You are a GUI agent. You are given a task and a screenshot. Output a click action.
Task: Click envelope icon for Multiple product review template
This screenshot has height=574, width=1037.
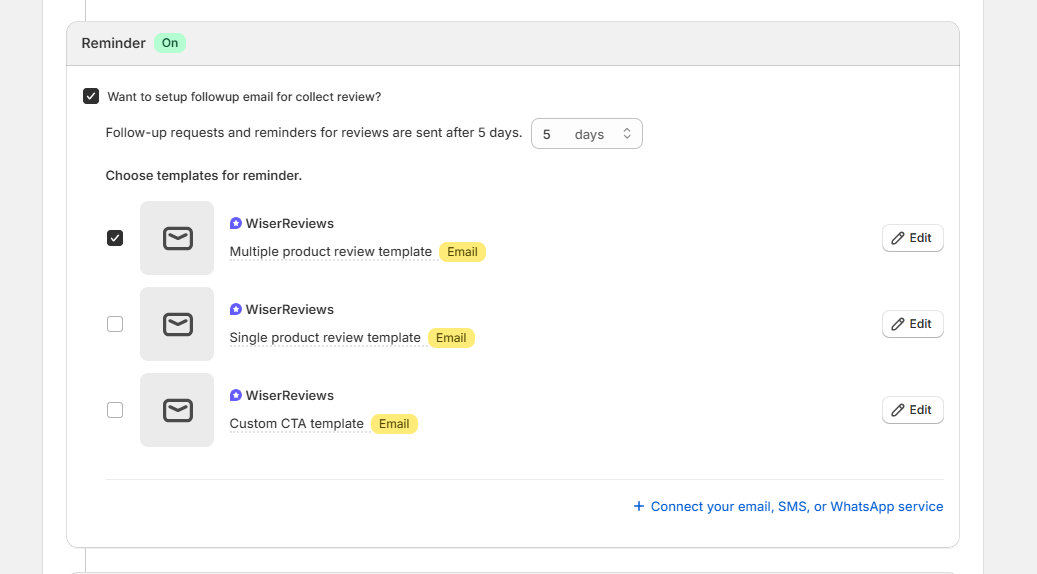(177, 238)
